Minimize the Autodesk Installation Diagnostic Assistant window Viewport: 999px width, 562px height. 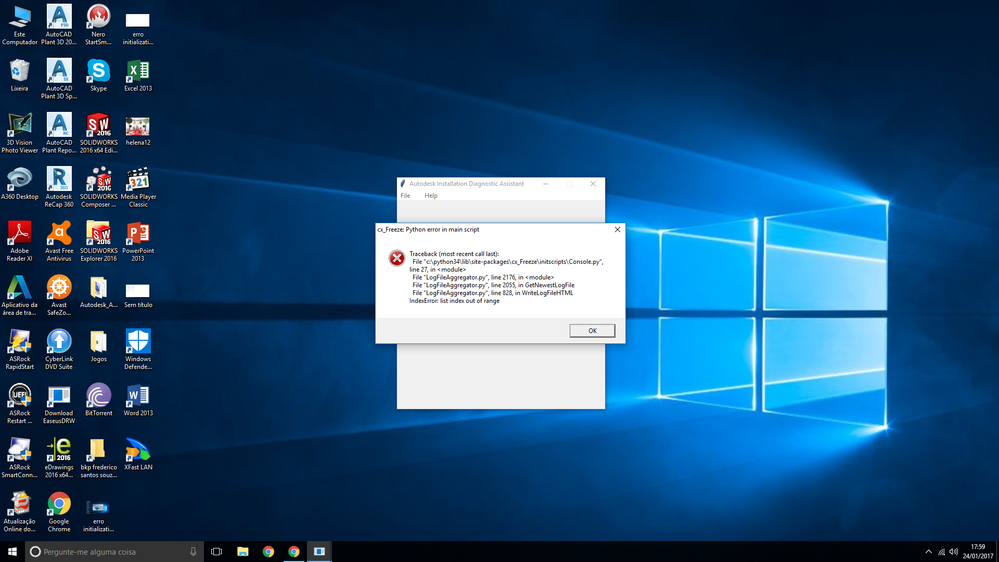point(545,184)
